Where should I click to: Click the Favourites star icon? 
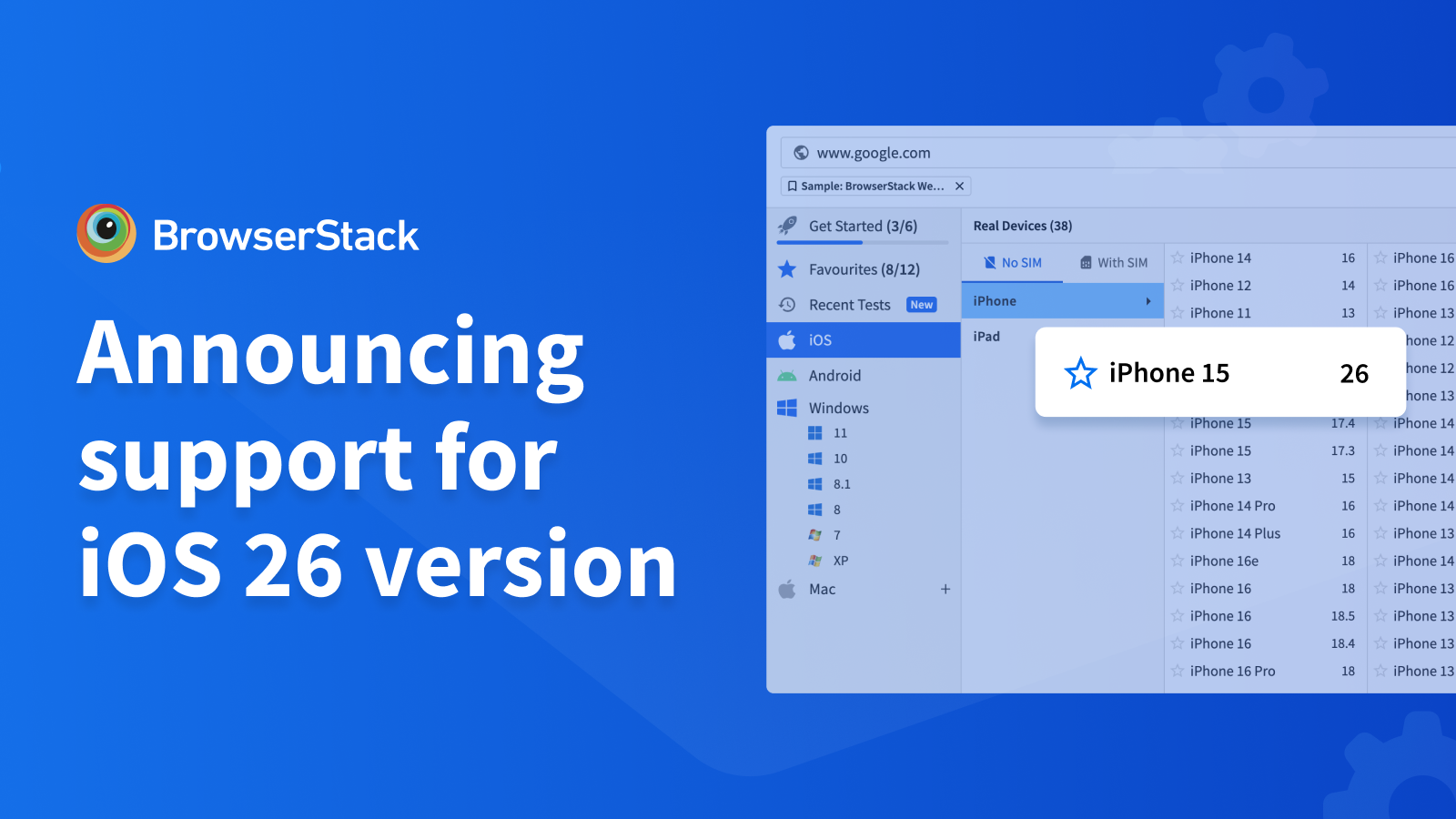(x=788, y=269)
